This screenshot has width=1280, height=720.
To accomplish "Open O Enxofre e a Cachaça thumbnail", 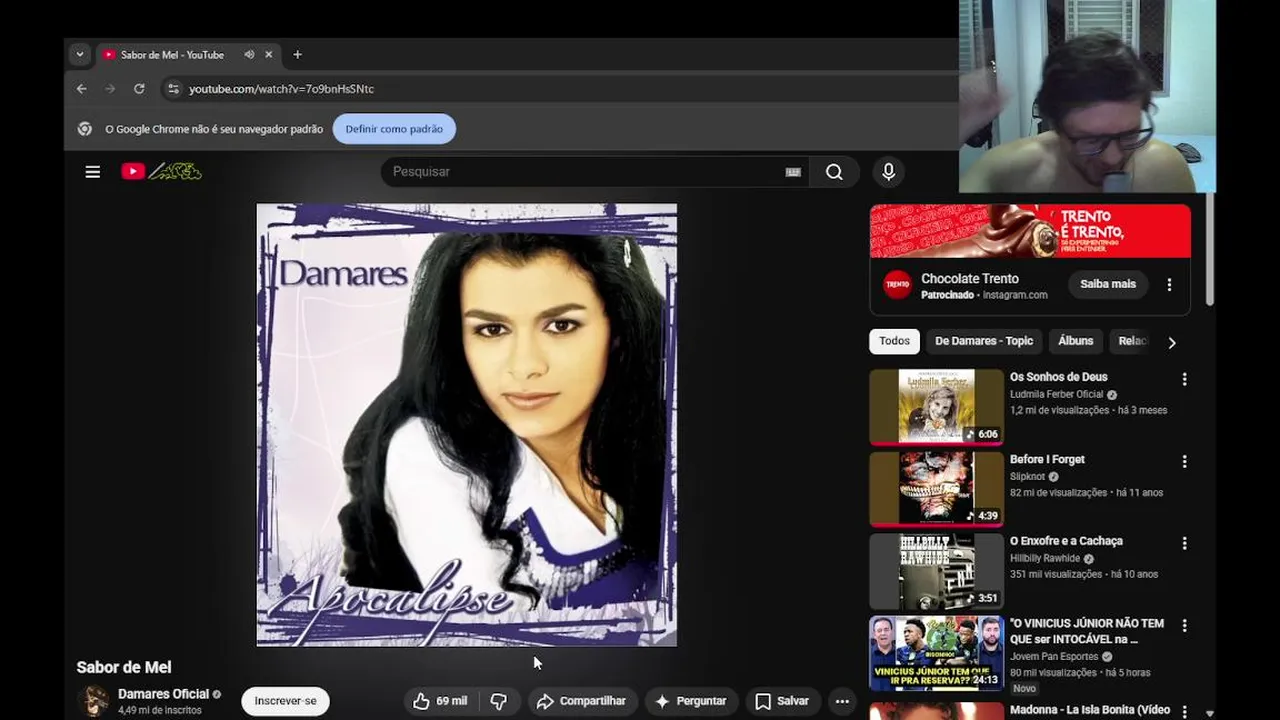I will tap(936, 571).
